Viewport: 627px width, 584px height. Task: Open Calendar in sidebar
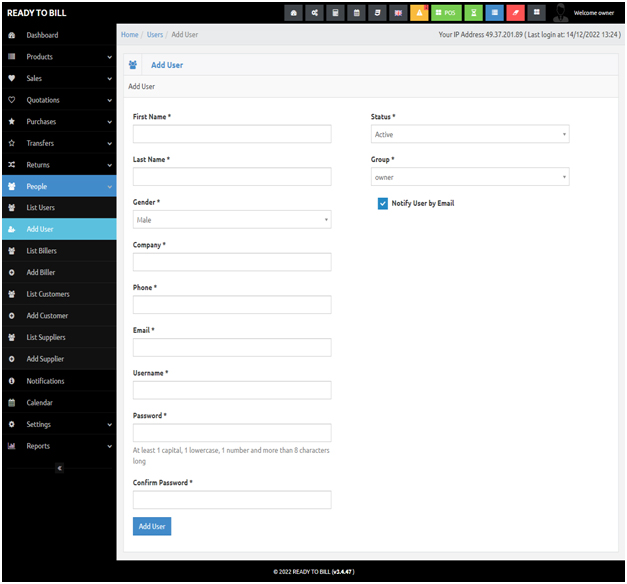point(59,402)
